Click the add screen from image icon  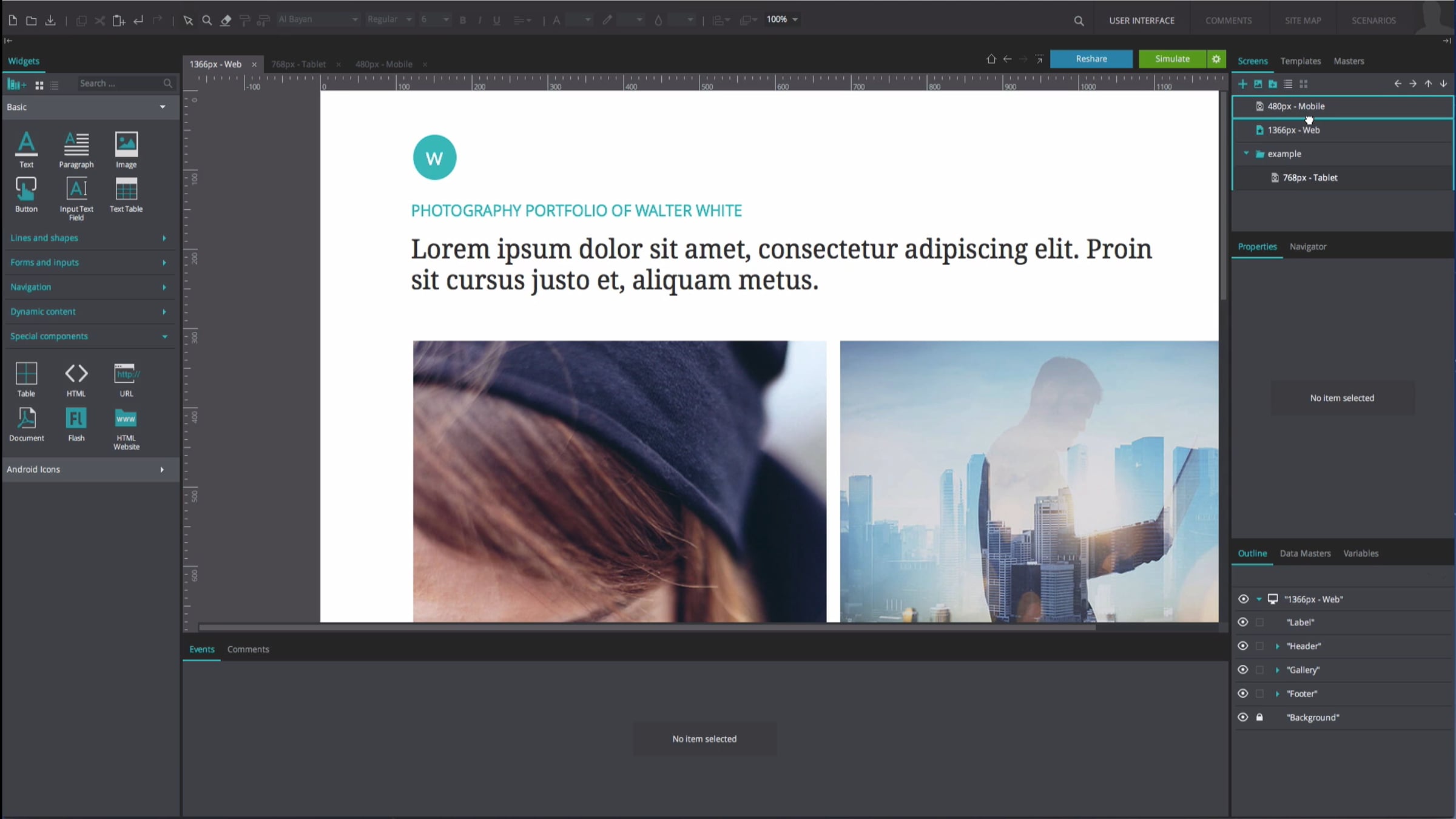pyautogui.click(x=1258, y=84)
